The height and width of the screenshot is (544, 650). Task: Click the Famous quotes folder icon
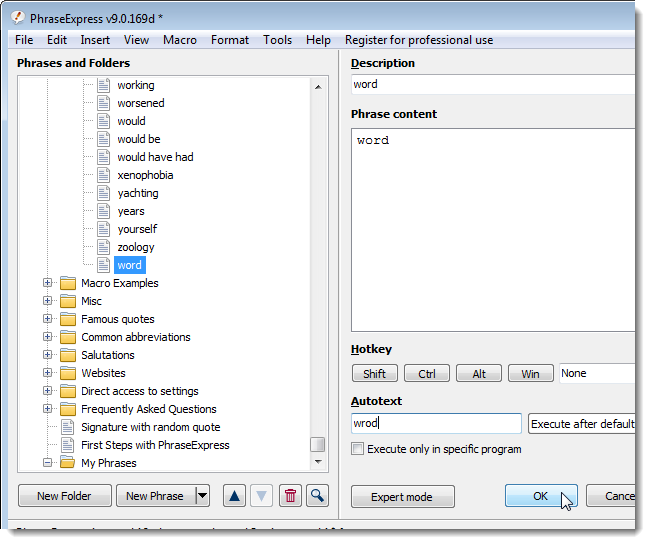(x=68, y=319)
